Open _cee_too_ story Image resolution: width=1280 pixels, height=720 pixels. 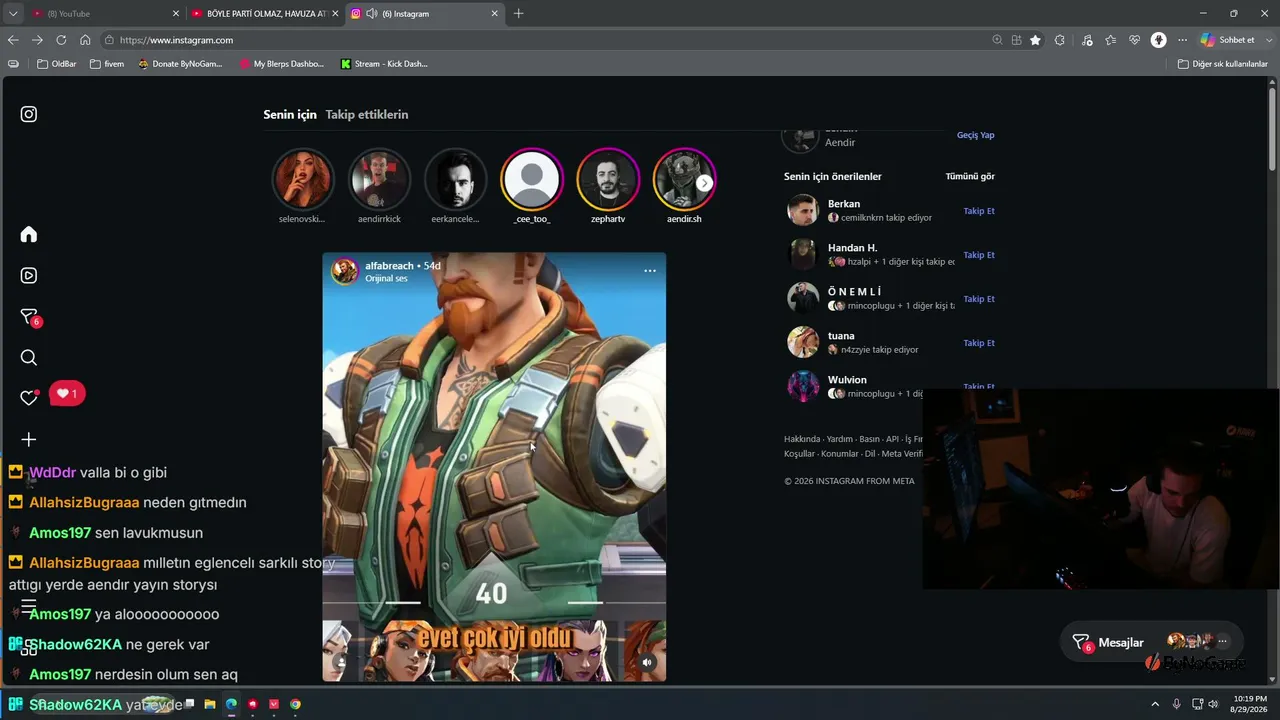tap(532, 179)
